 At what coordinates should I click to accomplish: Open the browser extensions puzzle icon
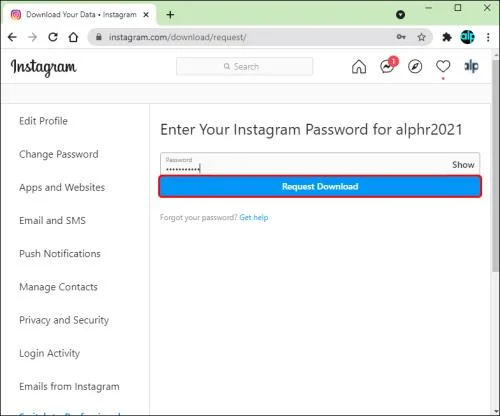pos(447,37)
